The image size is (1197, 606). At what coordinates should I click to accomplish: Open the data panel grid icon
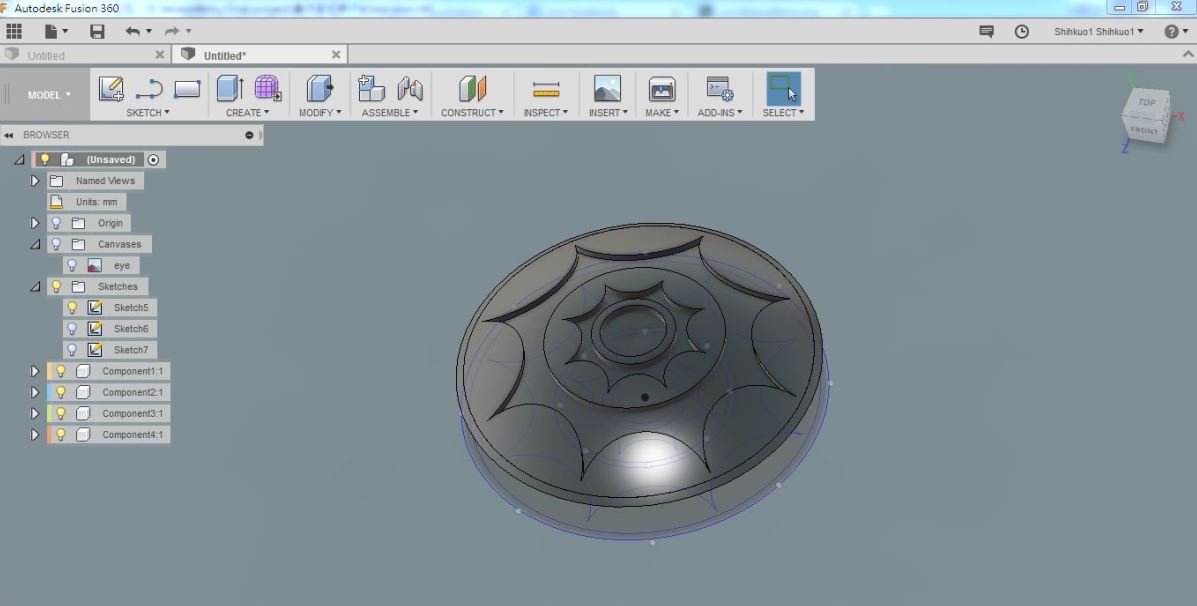coord(14,31)
